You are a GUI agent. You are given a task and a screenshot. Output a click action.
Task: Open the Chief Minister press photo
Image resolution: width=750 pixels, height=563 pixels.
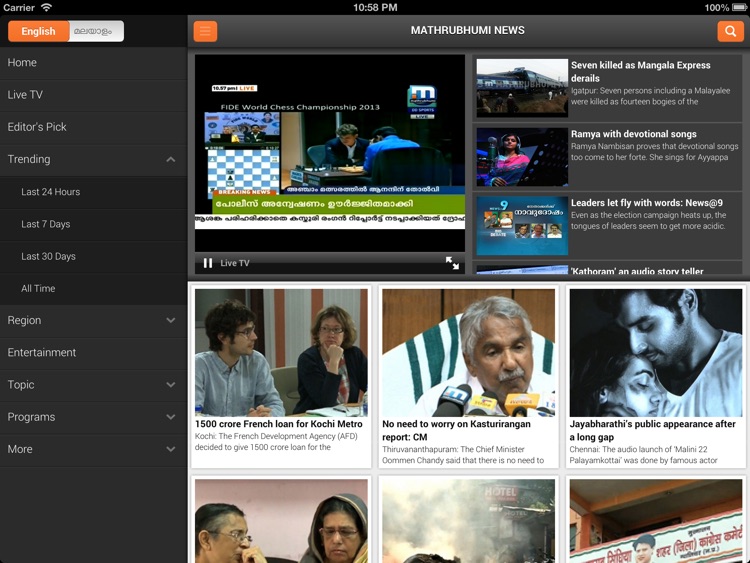(x=469, y=353)
